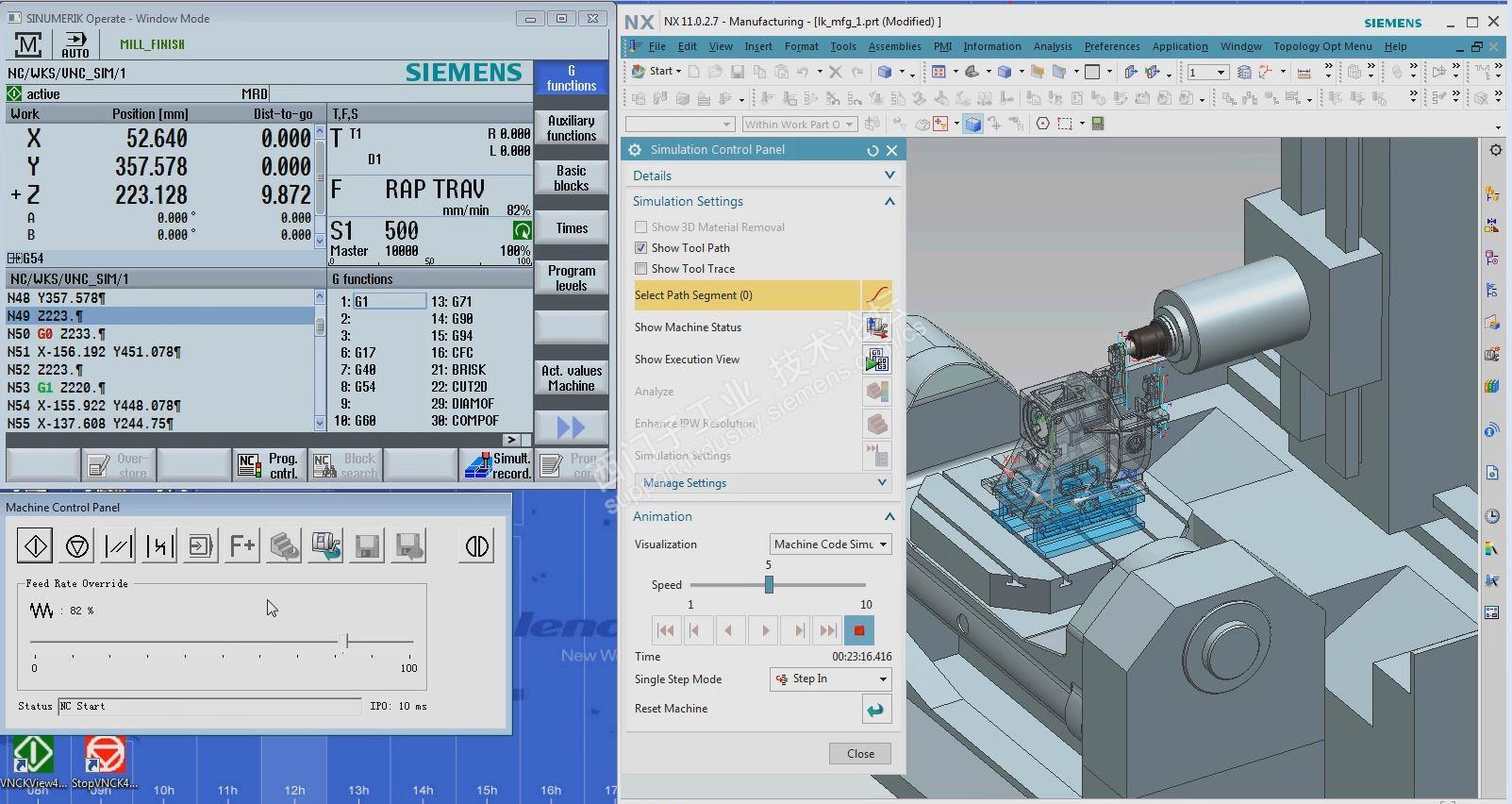Collapse the Simulation Settings section
Viewport: 1512px width, 804px height.
point(889,202)
